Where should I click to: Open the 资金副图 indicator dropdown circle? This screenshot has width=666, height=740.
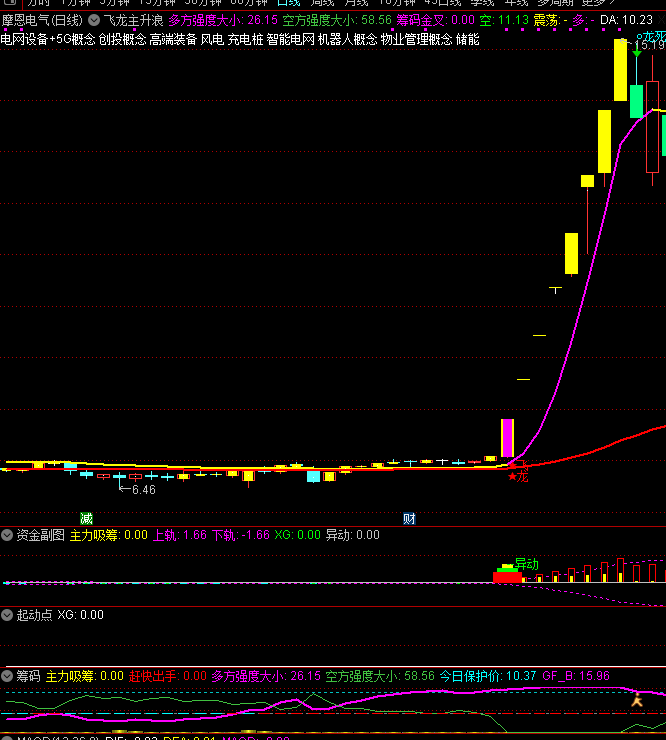[7, 535]
